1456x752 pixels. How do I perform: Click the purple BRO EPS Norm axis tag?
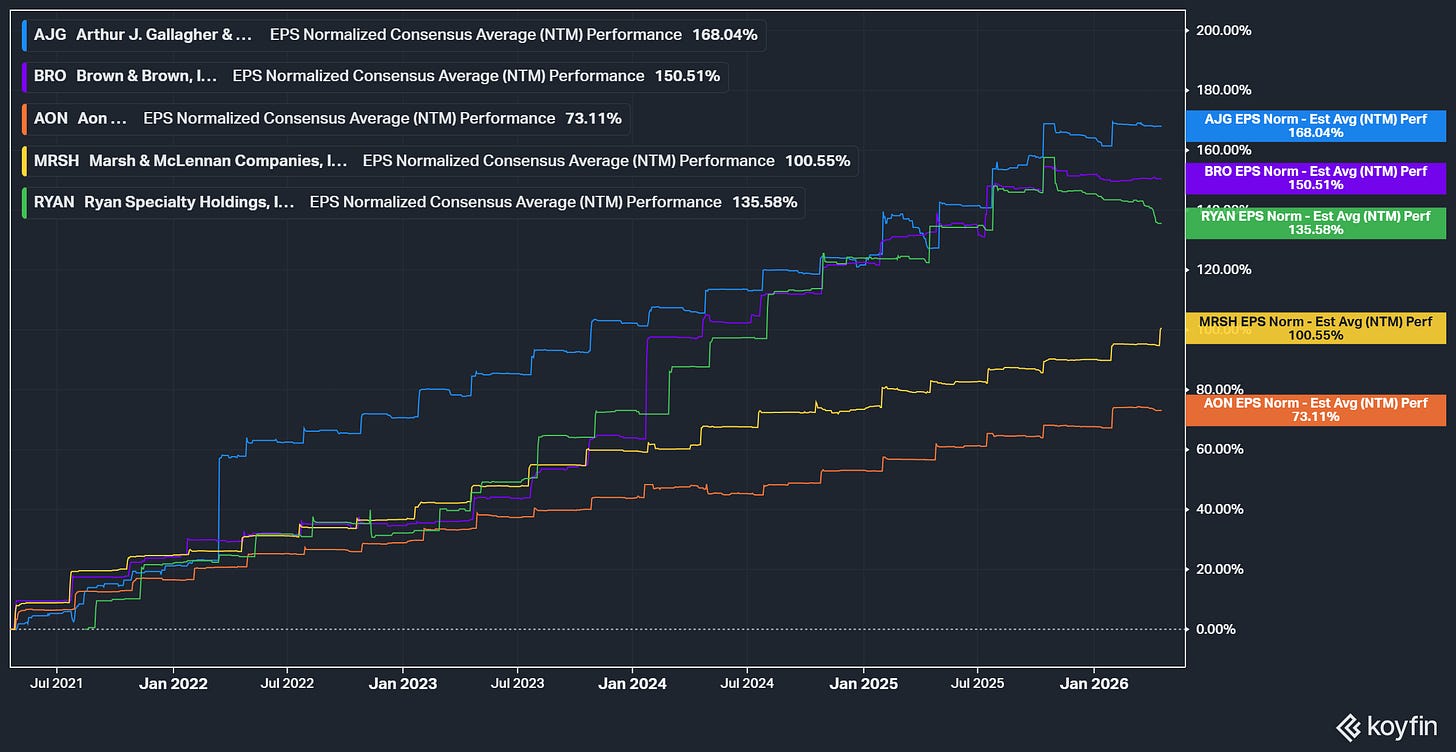pyautogui.click(x=1315, y=178)
